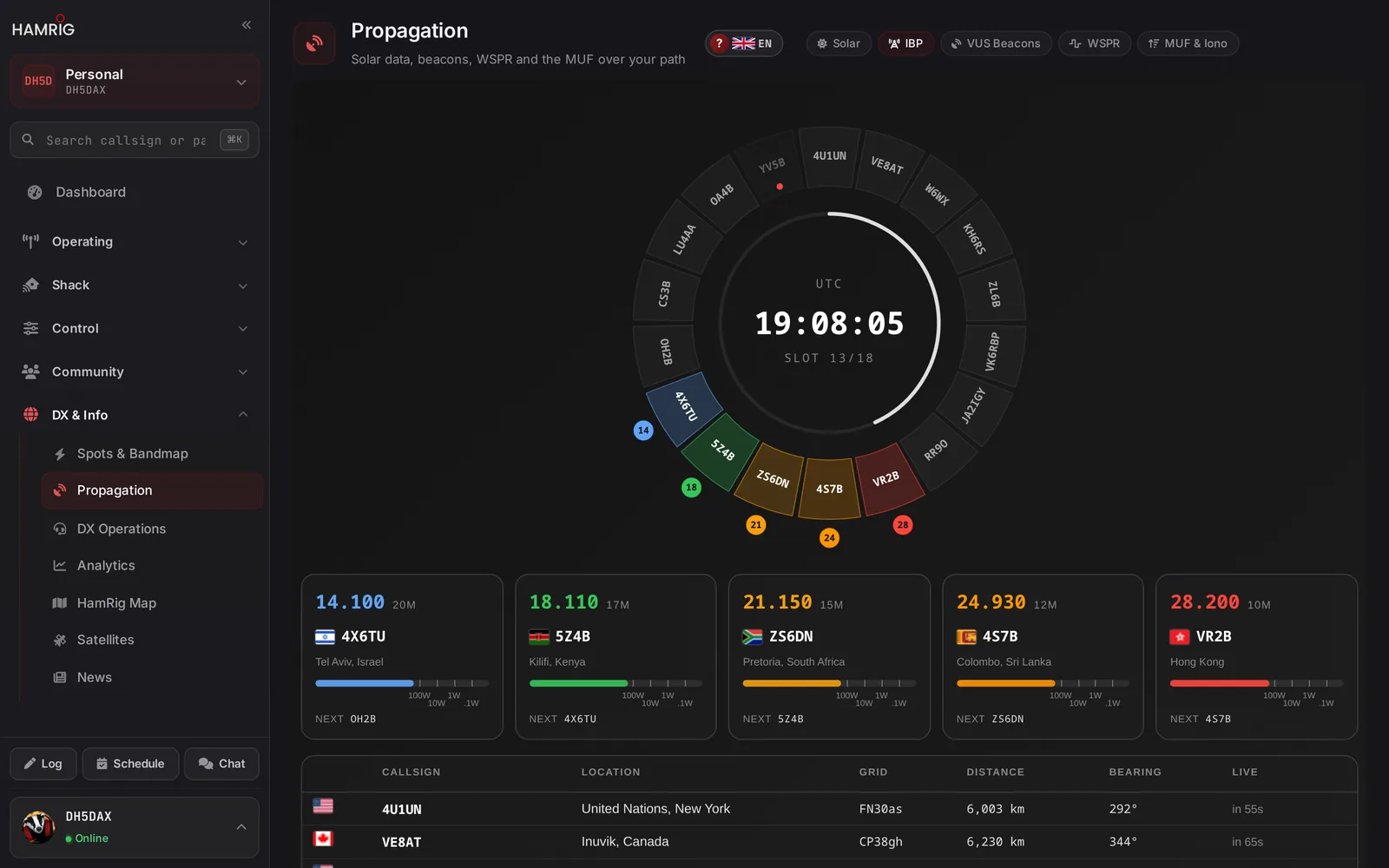Open the 21.150 ZS6DN beacon card

coord(829,657)
